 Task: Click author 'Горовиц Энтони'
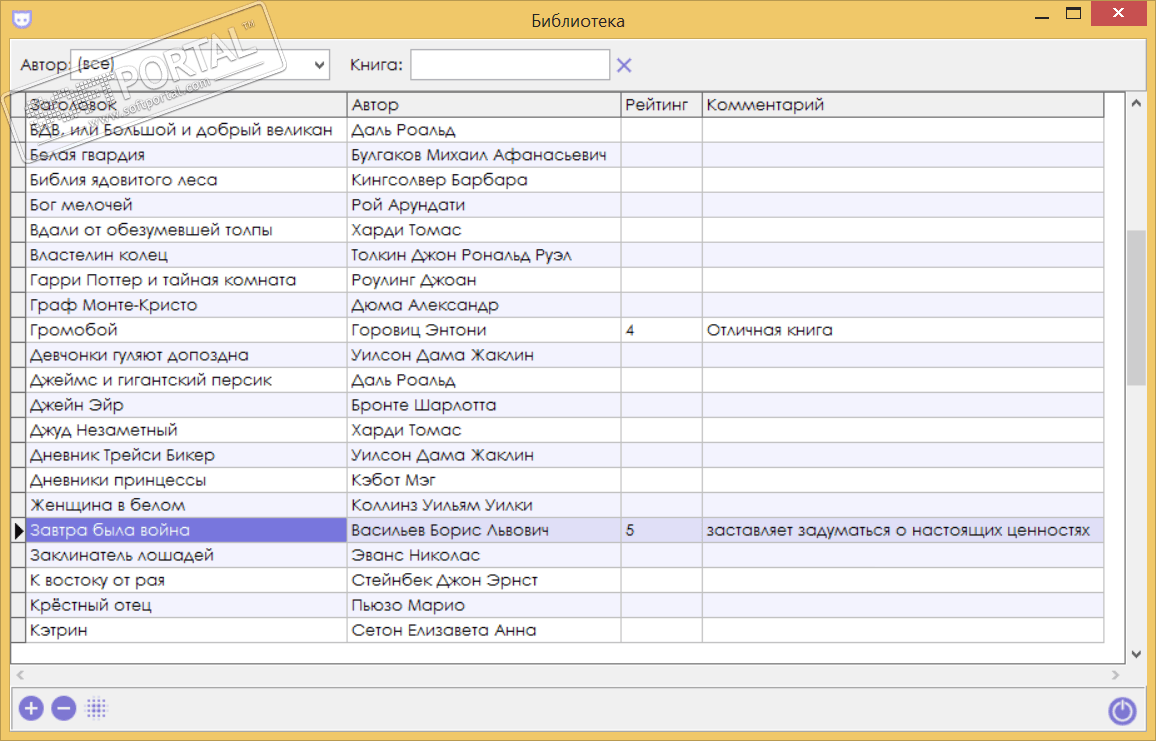[484, 330]
